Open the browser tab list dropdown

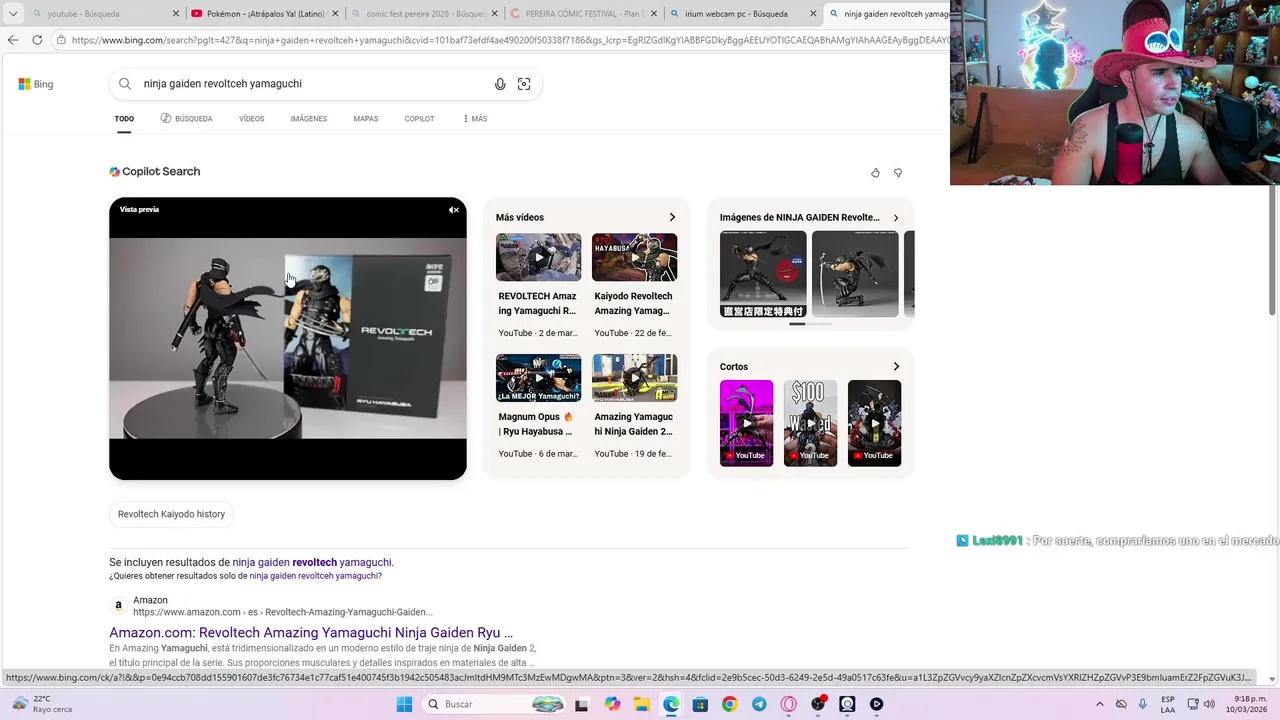13,14
